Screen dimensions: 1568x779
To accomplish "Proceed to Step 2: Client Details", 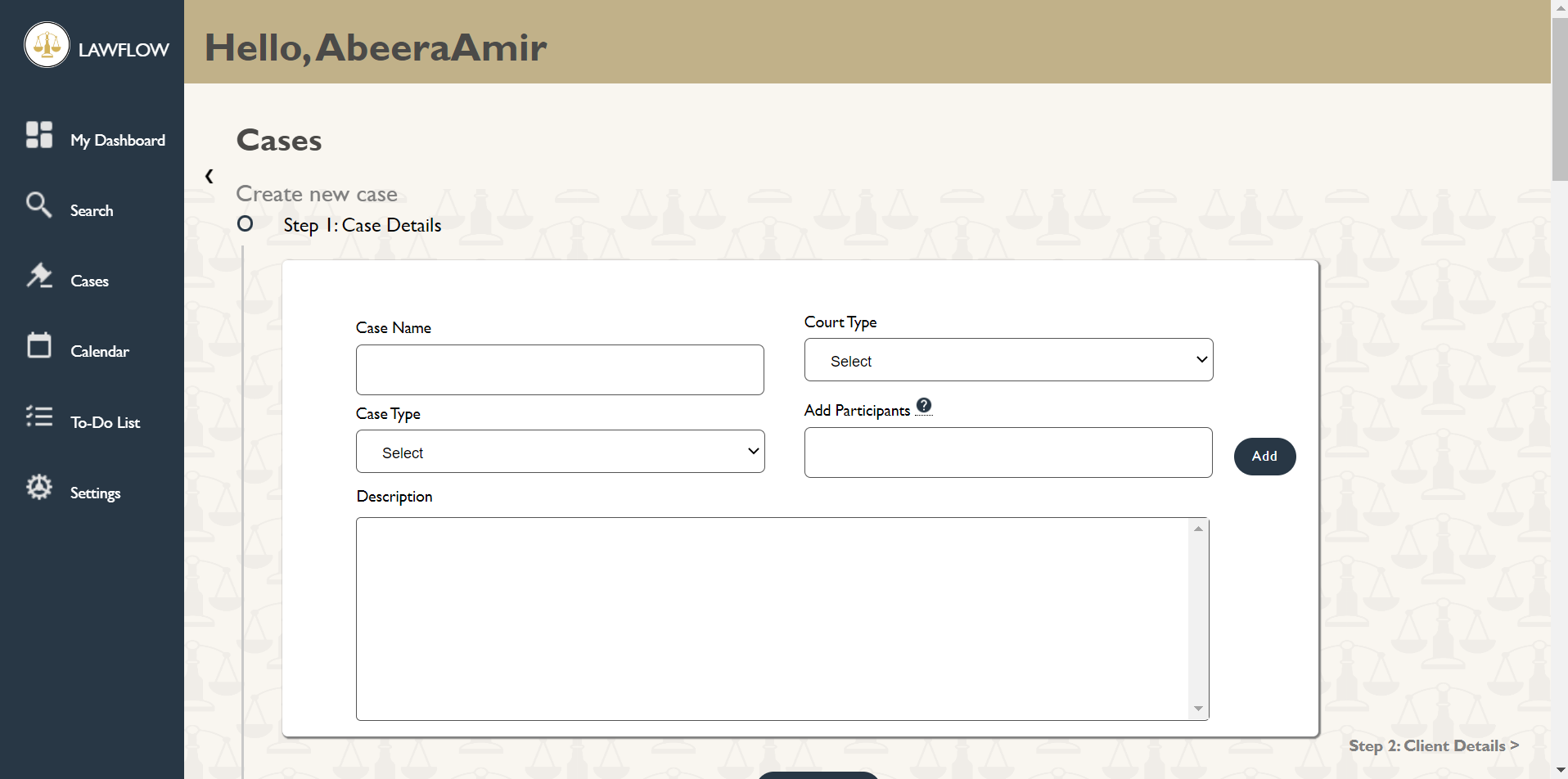I will tap(1433, 745).
